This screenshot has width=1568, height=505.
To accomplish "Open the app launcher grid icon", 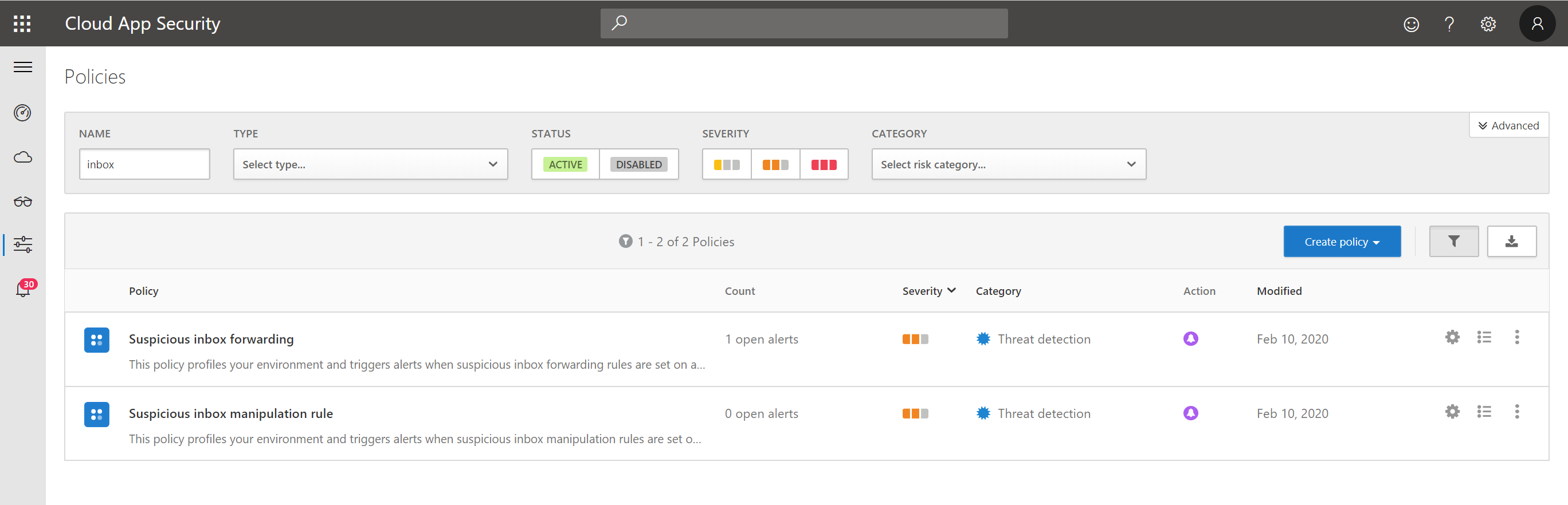I will [x=22, y=23].
